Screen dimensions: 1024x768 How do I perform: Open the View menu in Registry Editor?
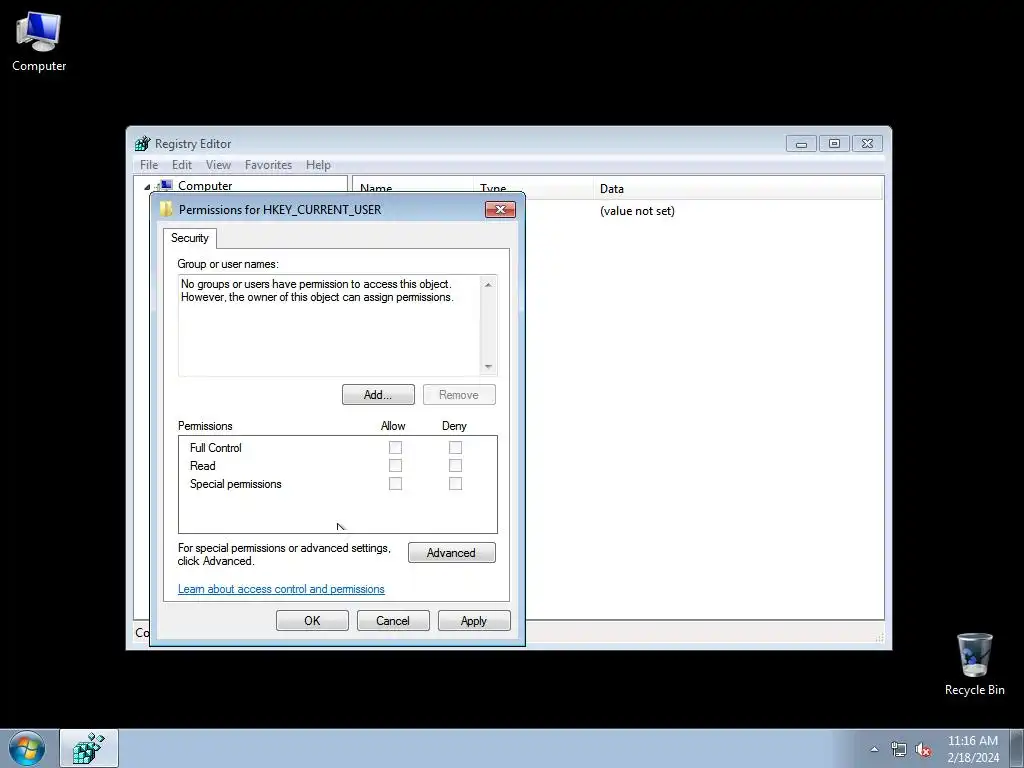pyautogui.click(x=218, y=165)
